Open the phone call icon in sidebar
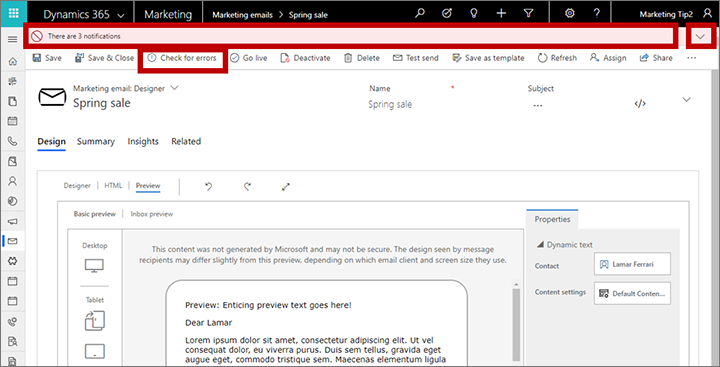 click(x=13, y=141)
